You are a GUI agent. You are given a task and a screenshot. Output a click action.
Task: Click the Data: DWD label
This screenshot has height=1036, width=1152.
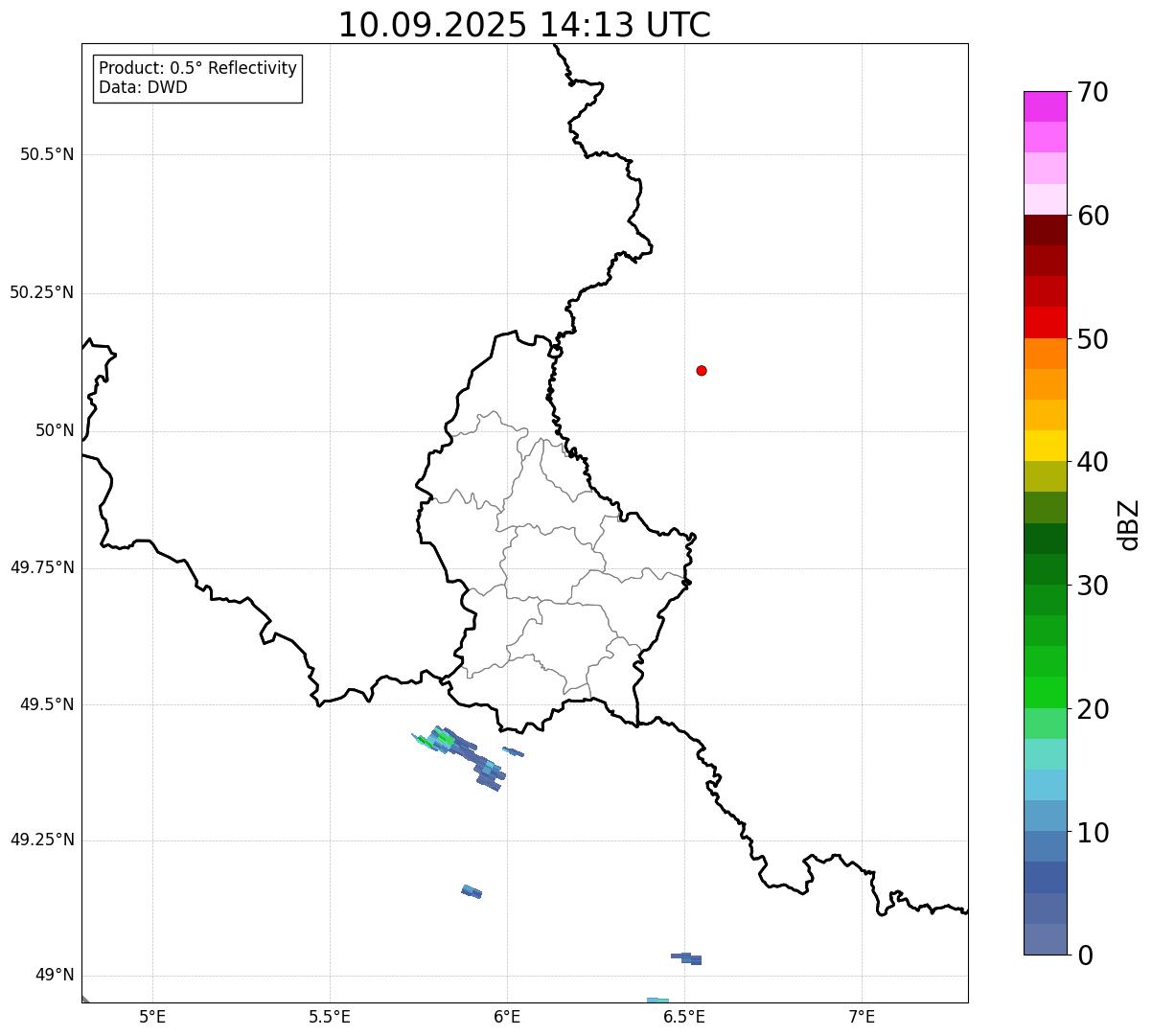tap(143, 87)
